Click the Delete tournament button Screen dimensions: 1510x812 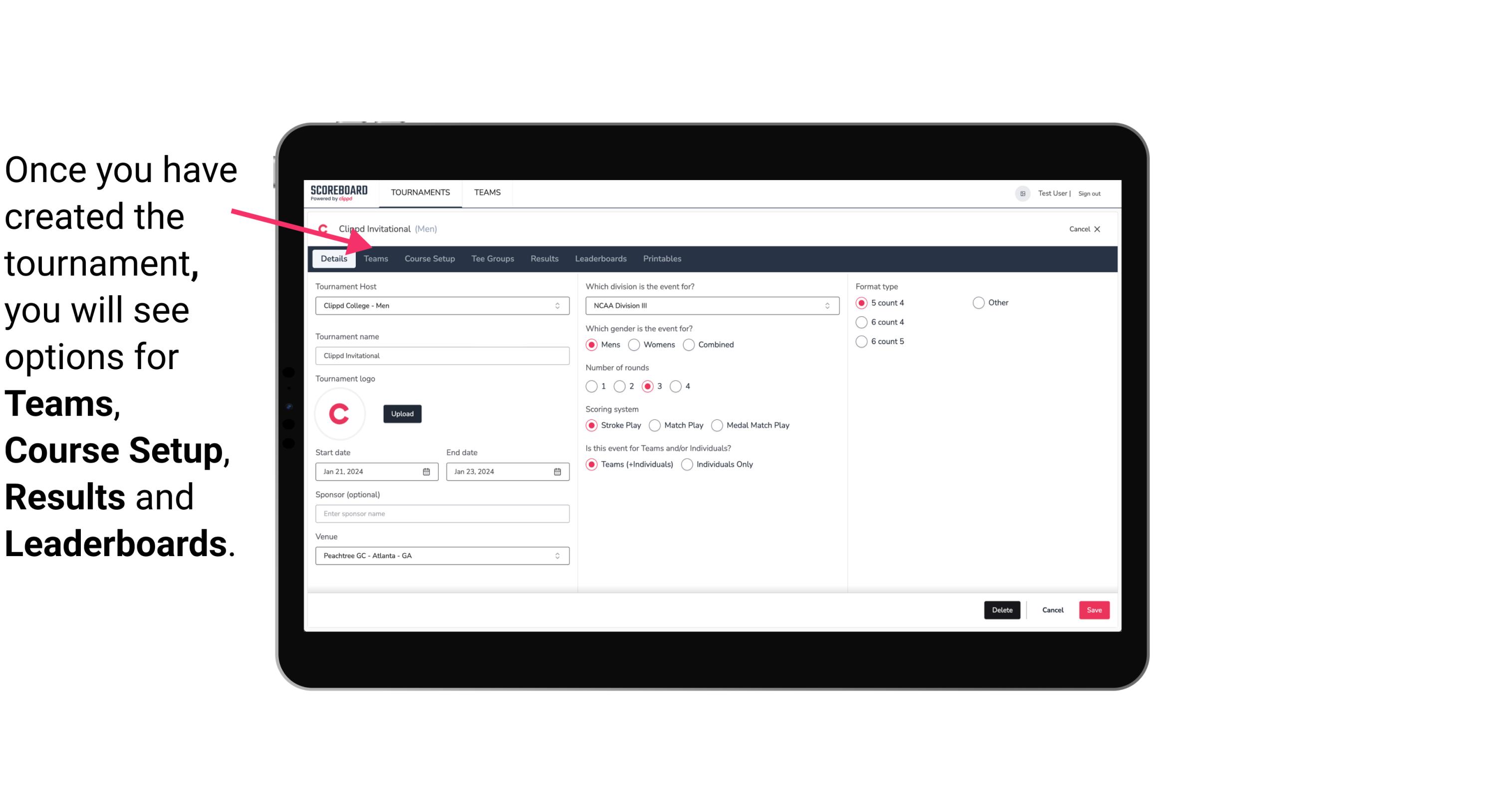click(x=1001, y=609)
